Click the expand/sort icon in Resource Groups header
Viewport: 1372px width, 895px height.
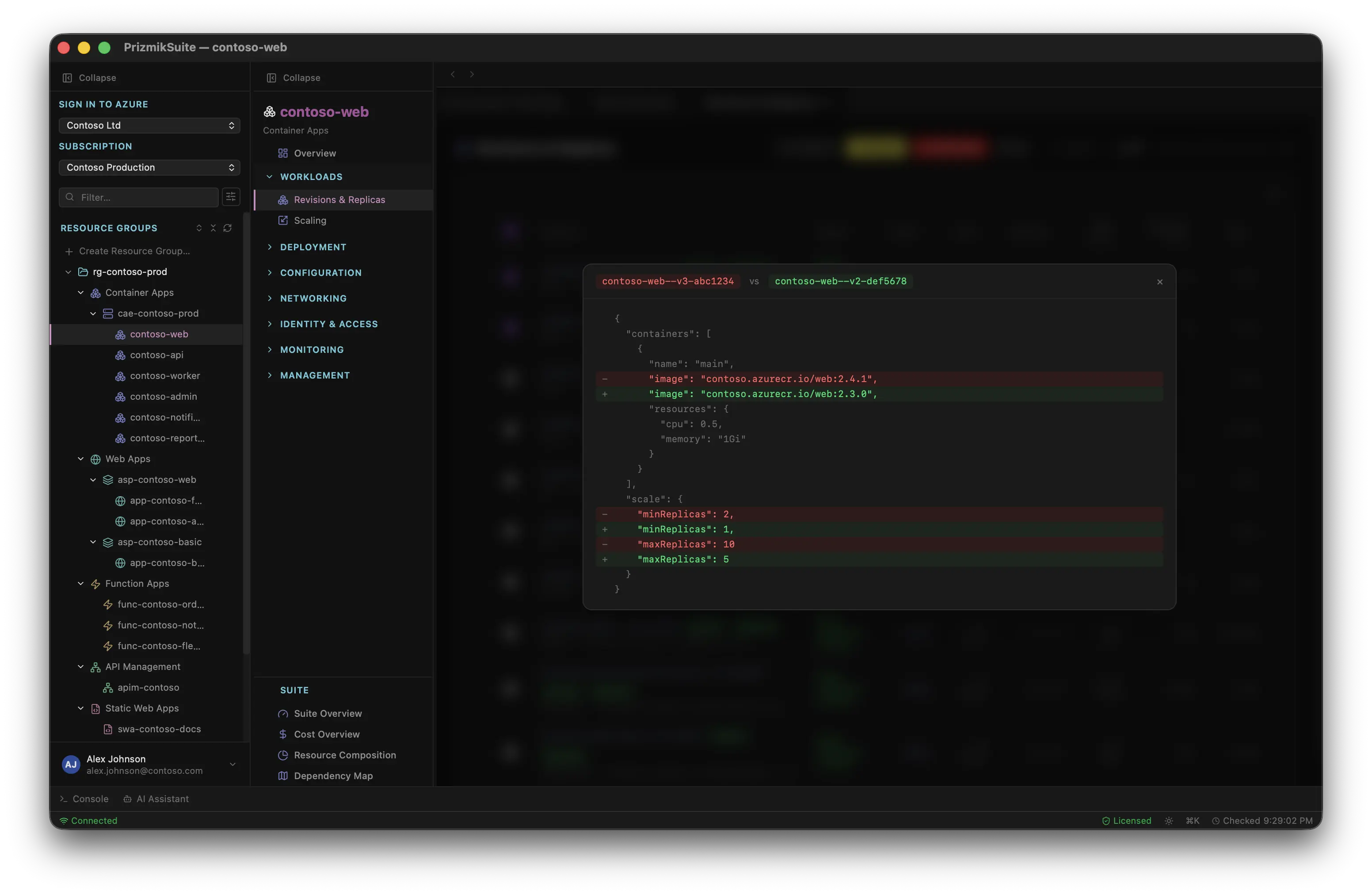[x=199, y=228]
